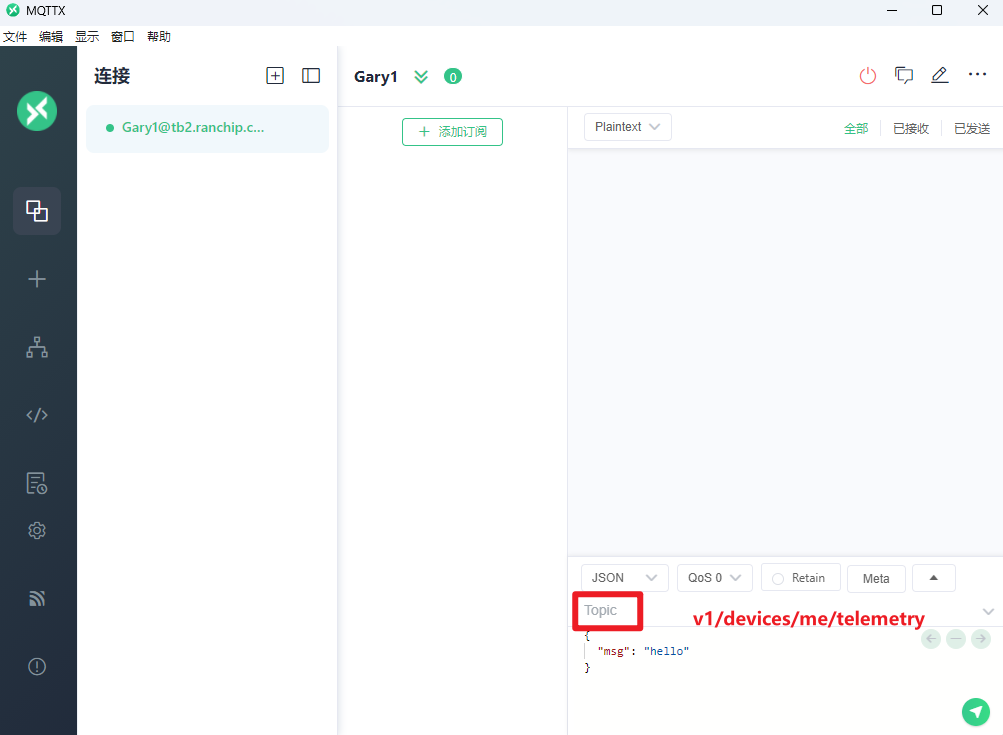
Task: Click the JSON payload editor "msg" line
Action: (x=644, y=651)
